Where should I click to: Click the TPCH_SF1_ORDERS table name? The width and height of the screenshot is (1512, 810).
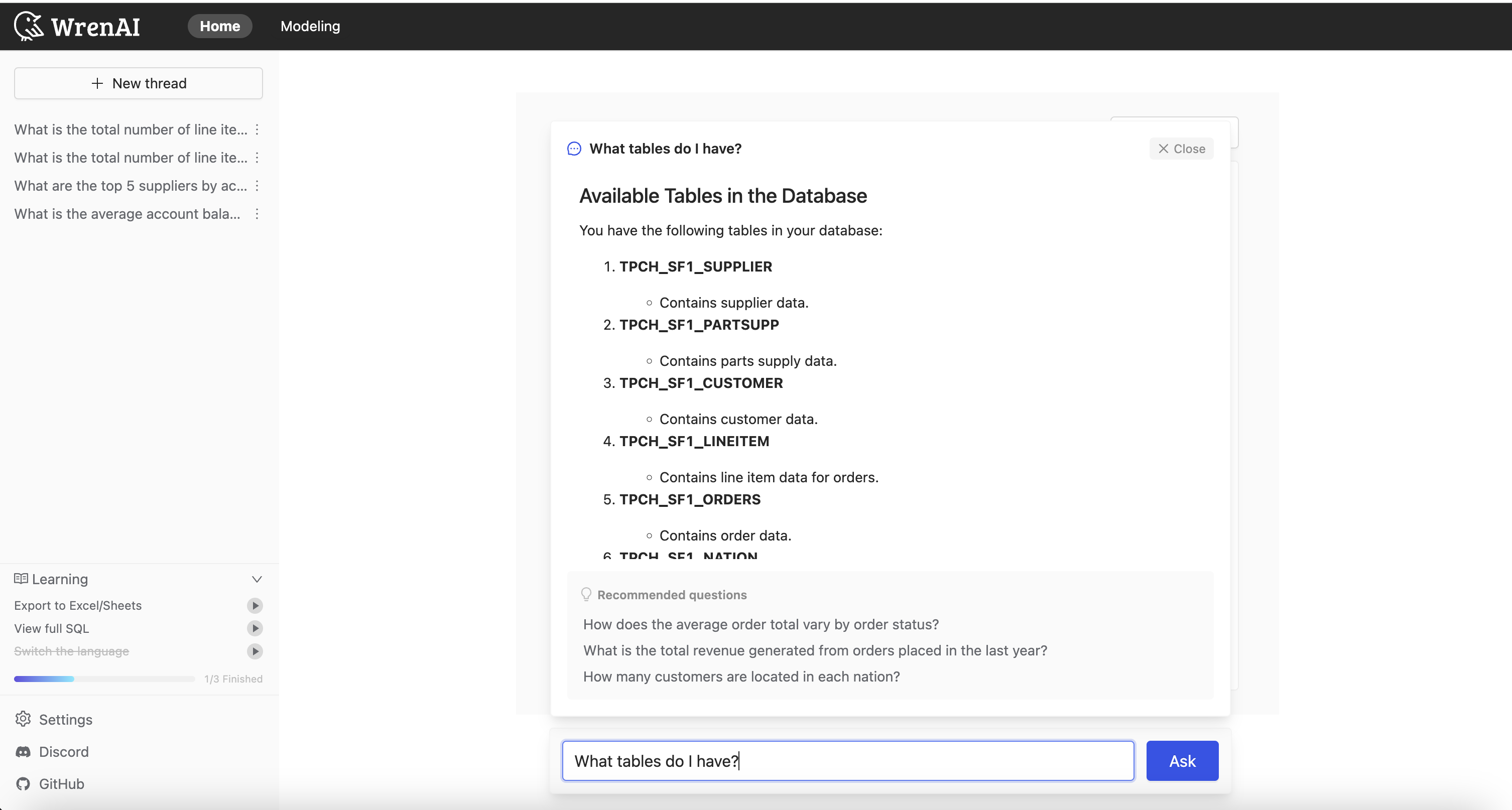(x=690, y=499)
